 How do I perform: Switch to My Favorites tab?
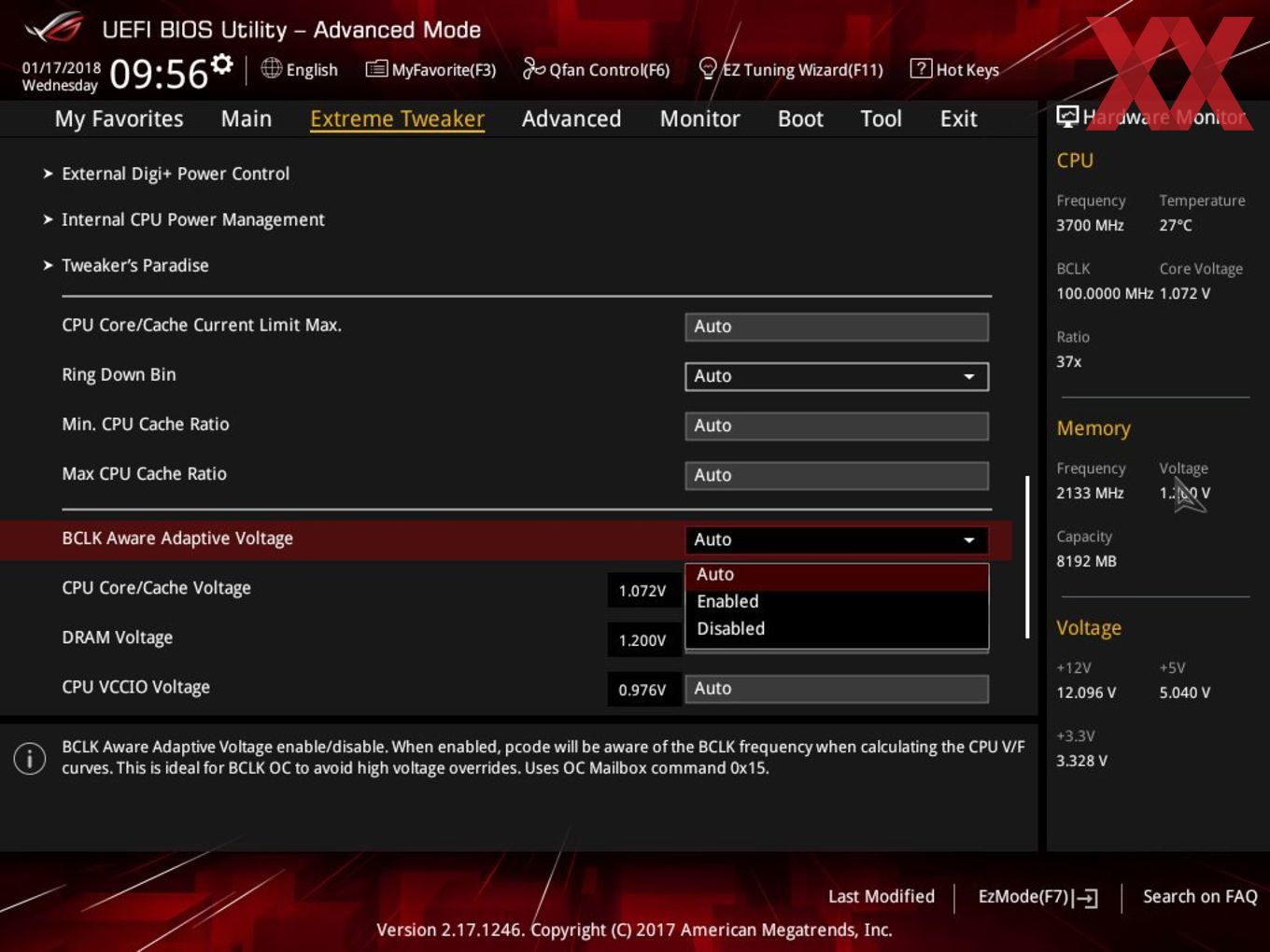click(119, 119)
